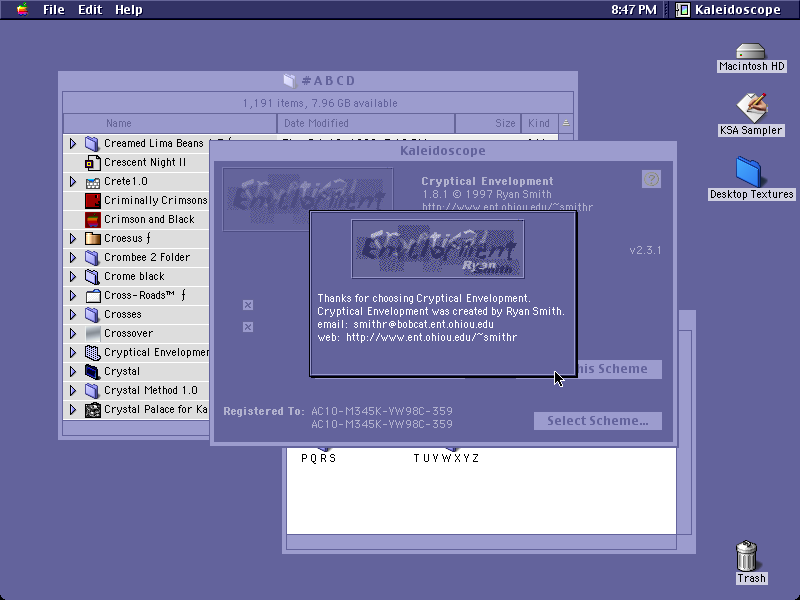This screenshot has height=600, width=800.
Task: Click the Crystal Method 1.0 folder icon
Action: point(92,391)
